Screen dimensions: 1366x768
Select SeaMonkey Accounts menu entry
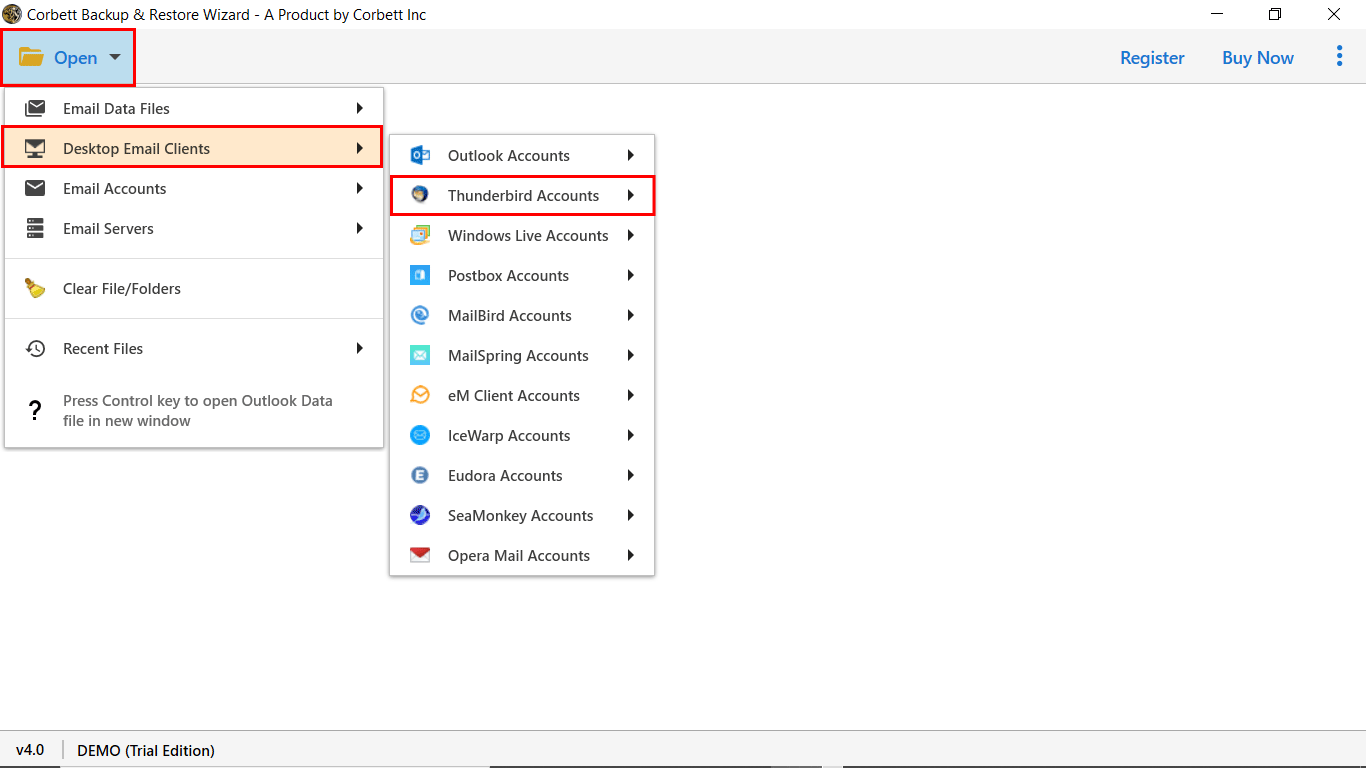coord(522,515)
